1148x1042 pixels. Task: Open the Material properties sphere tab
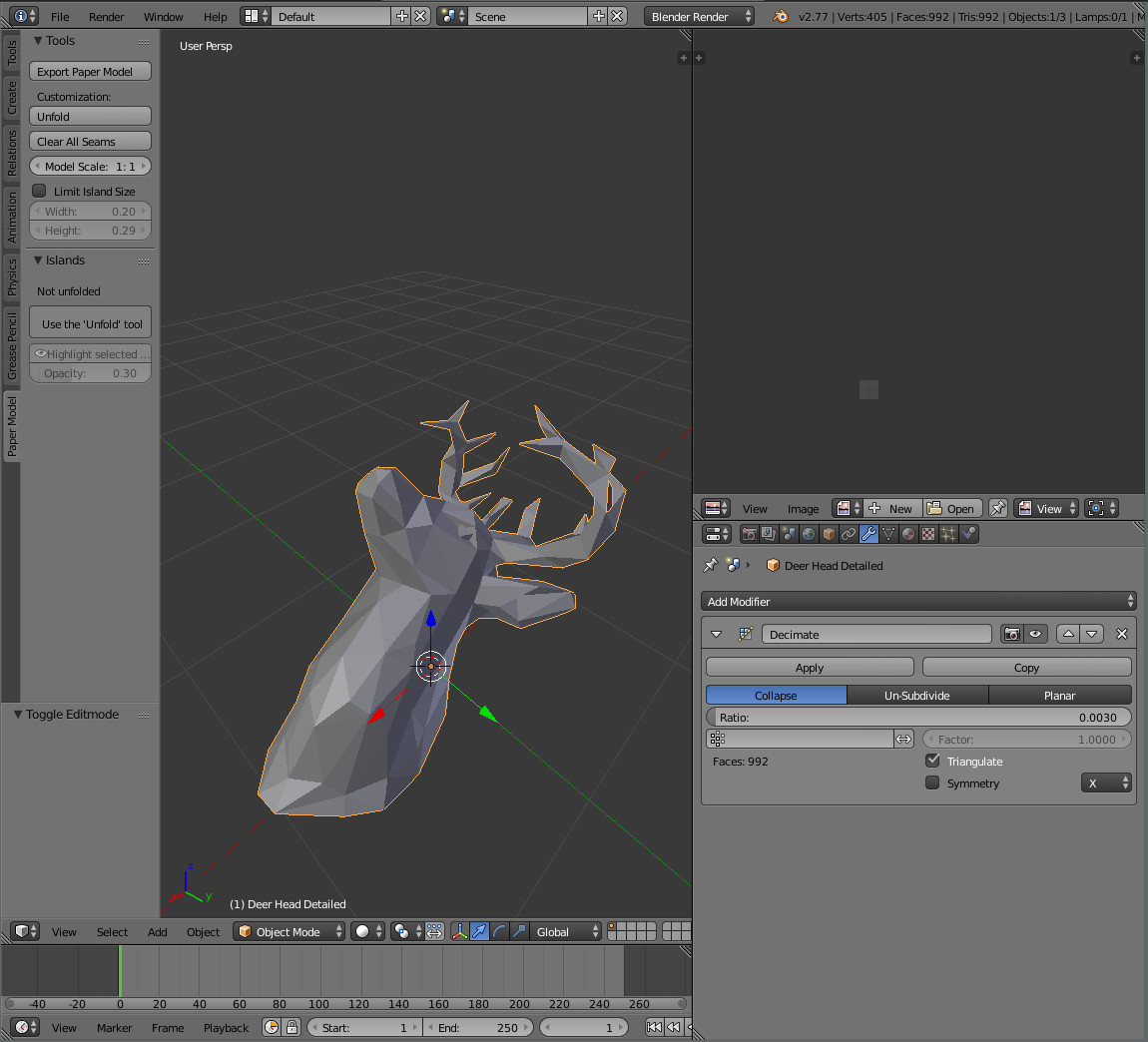tap(907, 534)
